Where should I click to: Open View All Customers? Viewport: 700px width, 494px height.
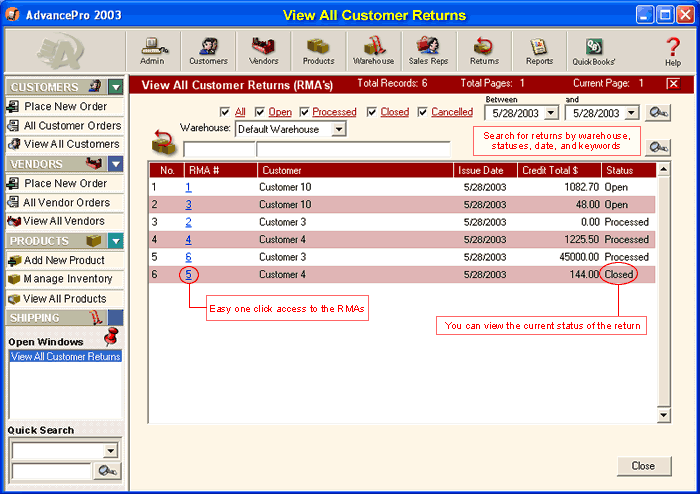(64, 144)
